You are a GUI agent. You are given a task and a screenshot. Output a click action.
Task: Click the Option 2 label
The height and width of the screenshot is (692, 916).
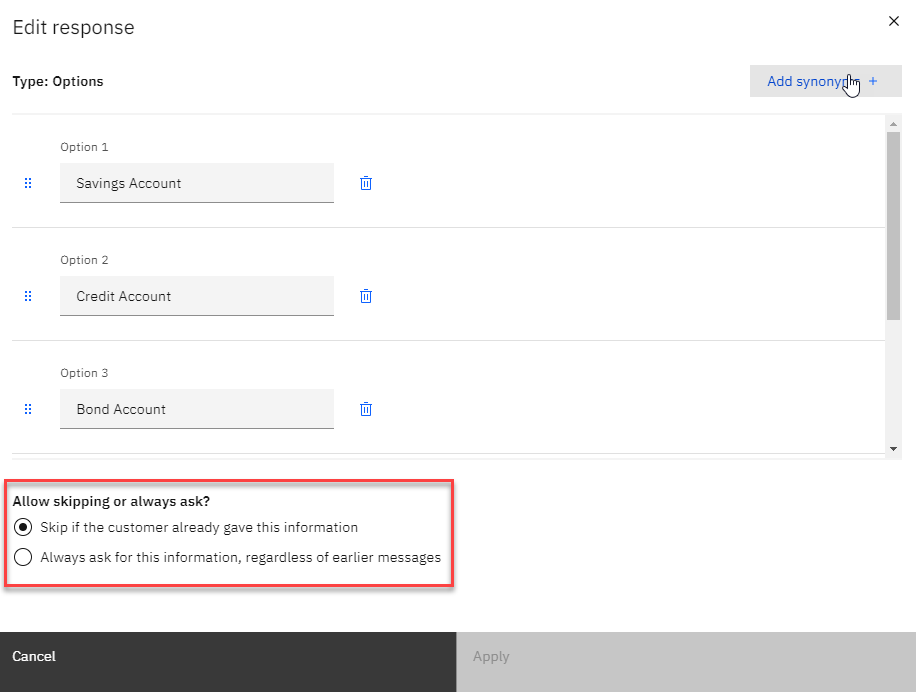tap(84, 260)
